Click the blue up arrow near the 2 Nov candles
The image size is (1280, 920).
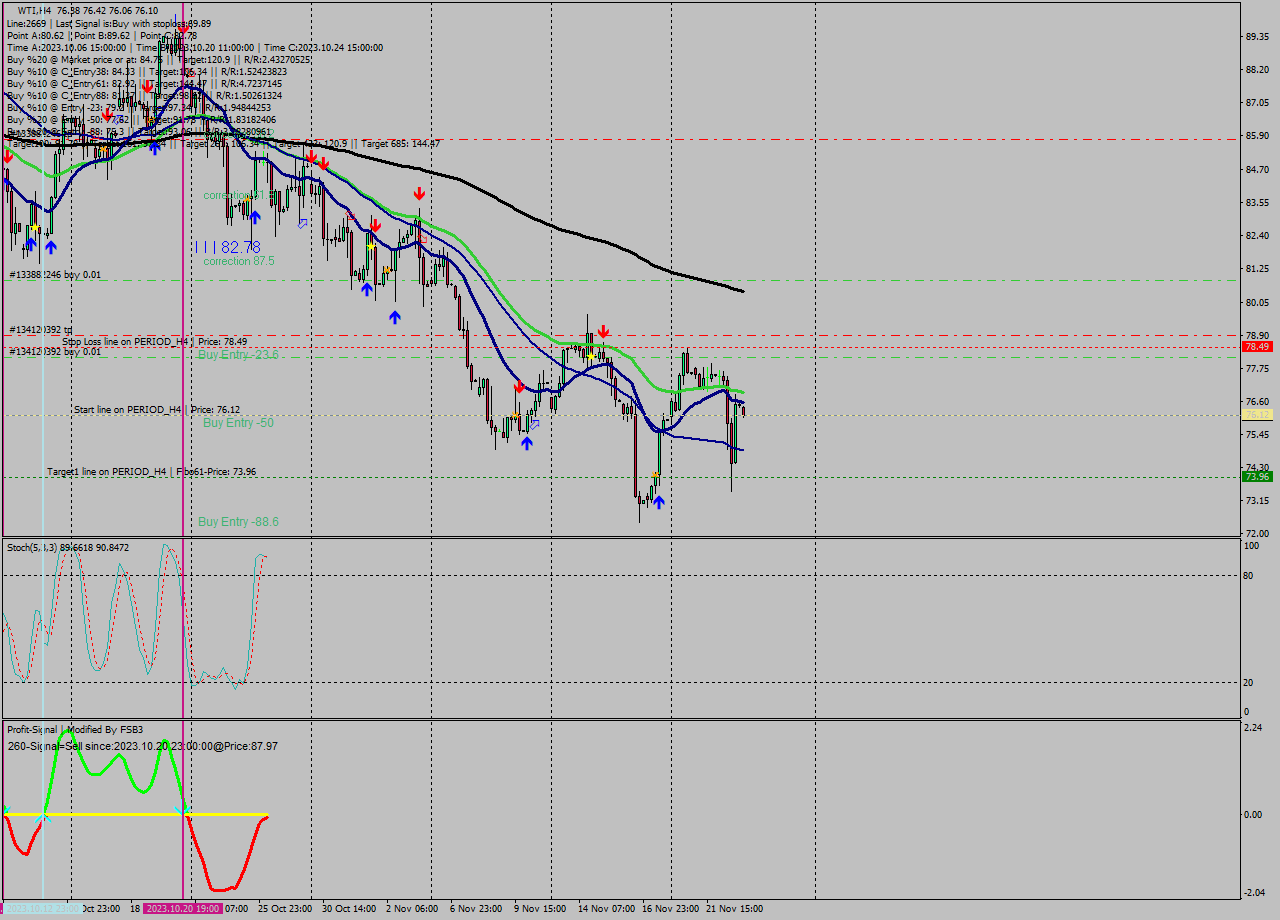click(x=395, y=316)
